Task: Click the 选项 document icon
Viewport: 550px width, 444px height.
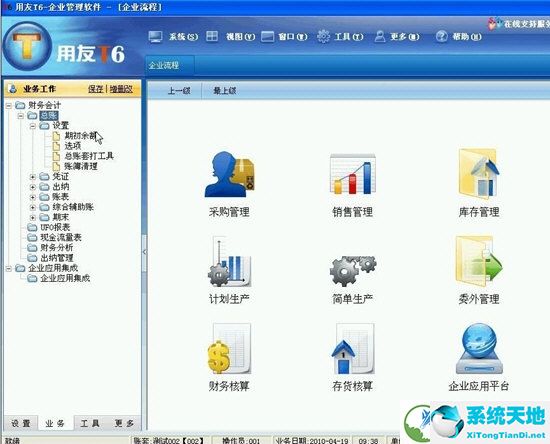Action: tap(56, 146)
